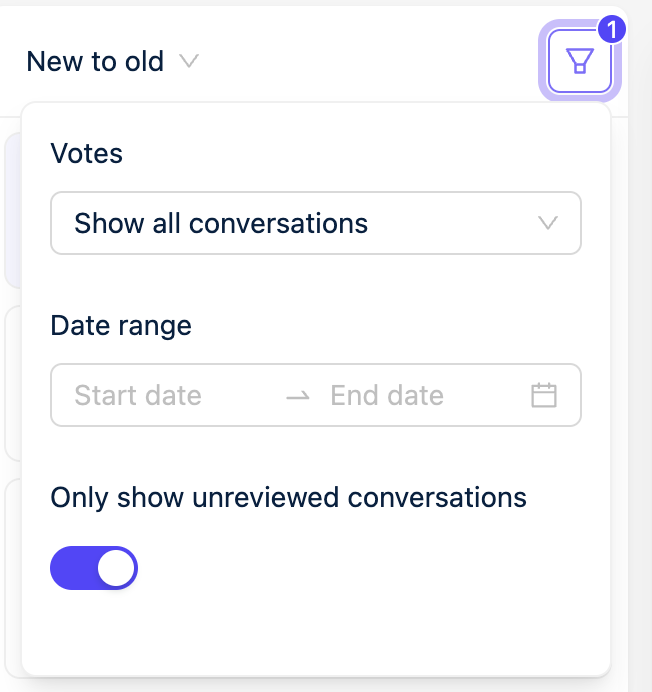Click the 'Date range' section label
The image size is (652, 692).
(120, 325)
